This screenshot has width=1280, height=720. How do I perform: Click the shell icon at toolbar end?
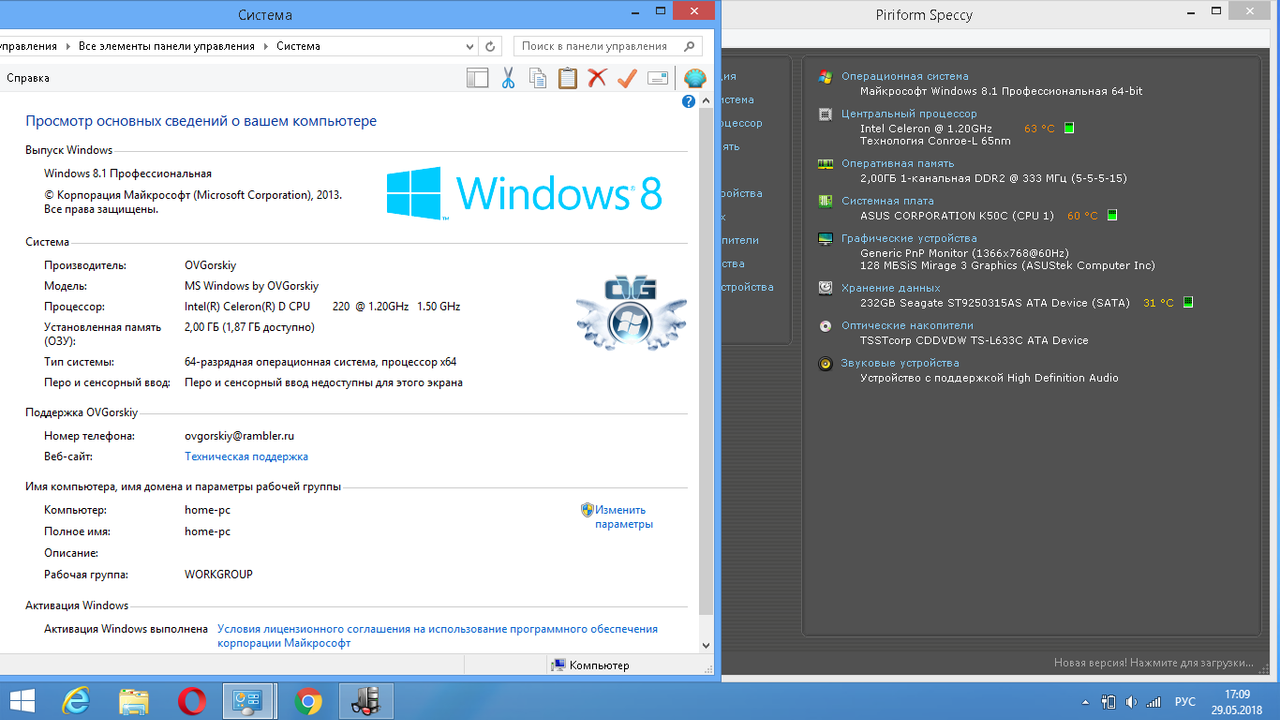[x=695, y=78]
